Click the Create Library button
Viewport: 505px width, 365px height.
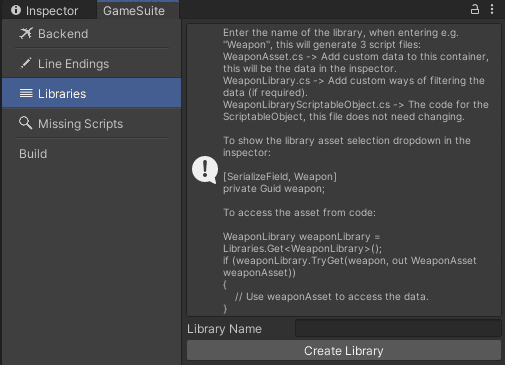[x=344, y=350]
